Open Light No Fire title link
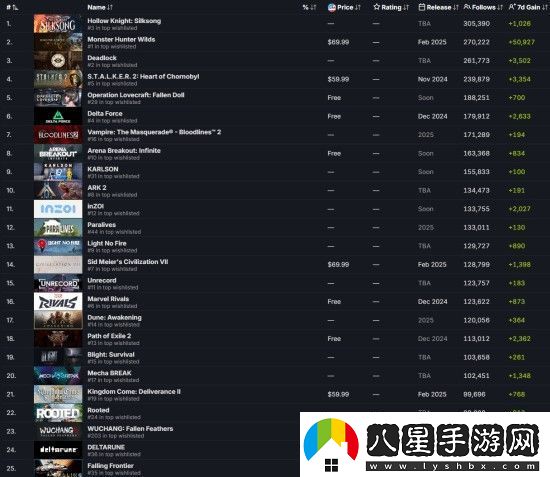550x477 pixels. coord(107,243)
